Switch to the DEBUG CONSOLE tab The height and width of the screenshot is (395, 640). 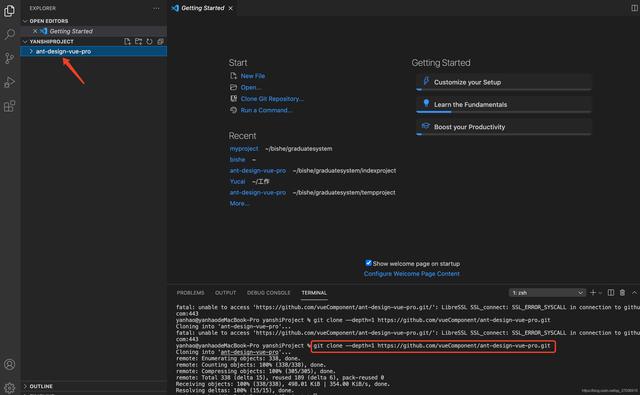(x=269, y=293)
